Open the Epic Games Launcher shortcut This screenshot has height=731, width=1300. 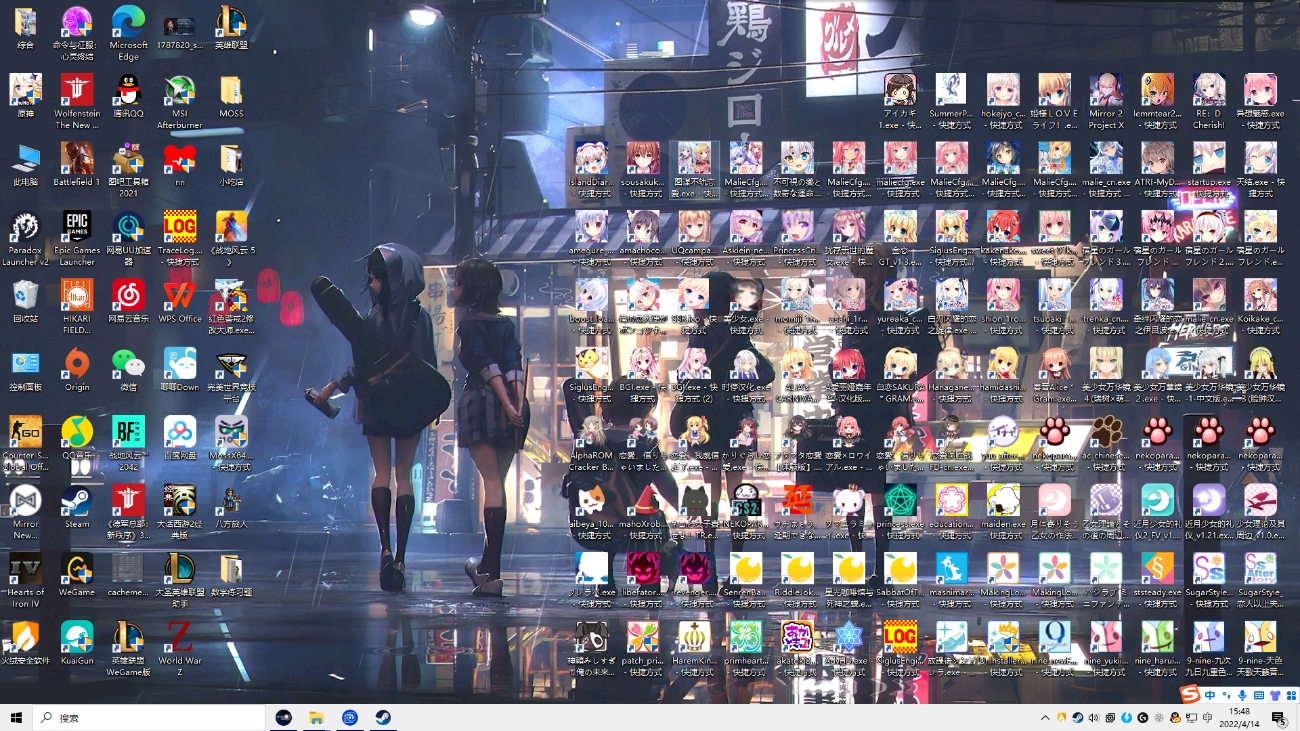(x=77, y=238)
